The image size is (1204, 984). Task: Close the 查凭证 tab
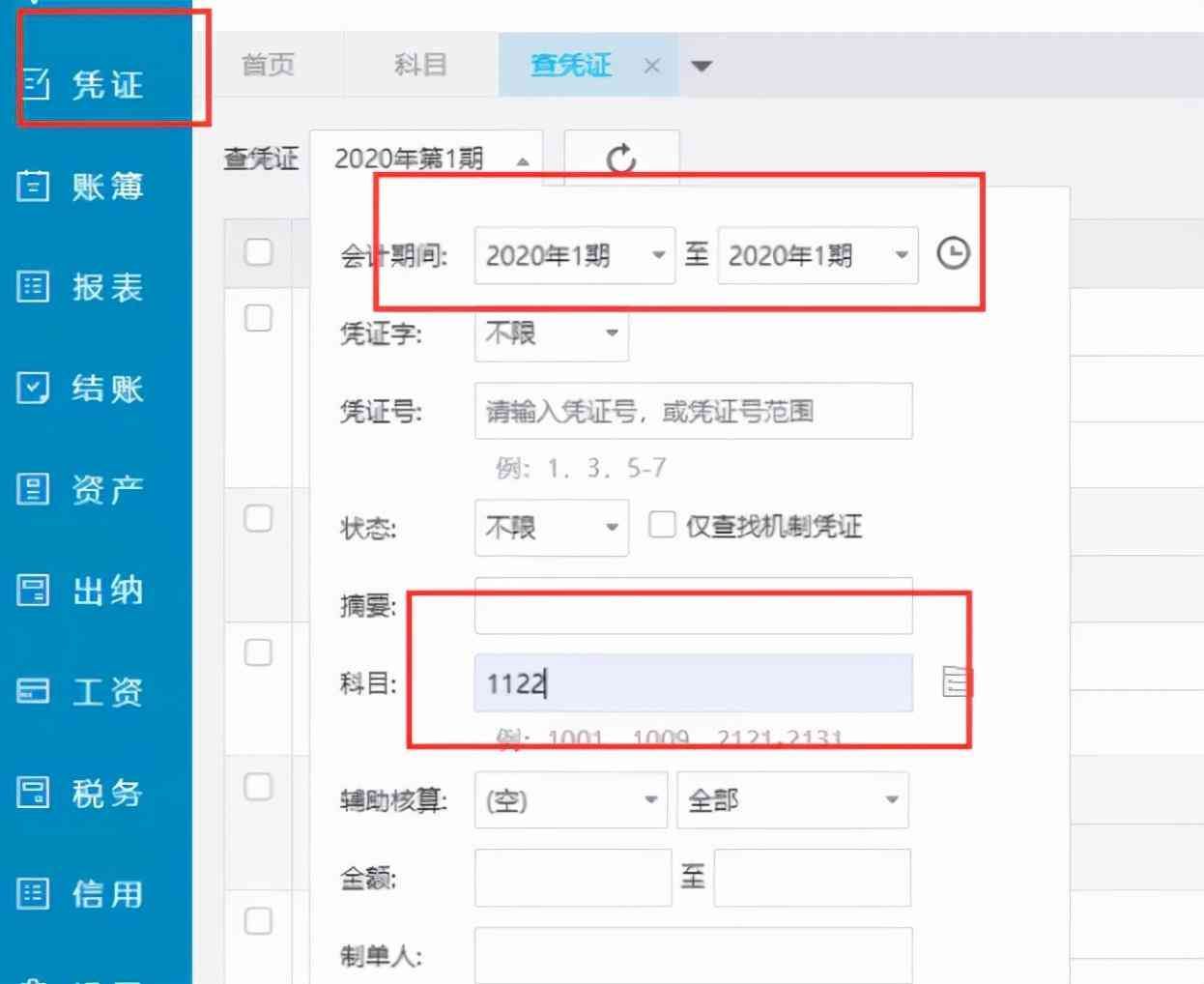click(x=652, y=66)
